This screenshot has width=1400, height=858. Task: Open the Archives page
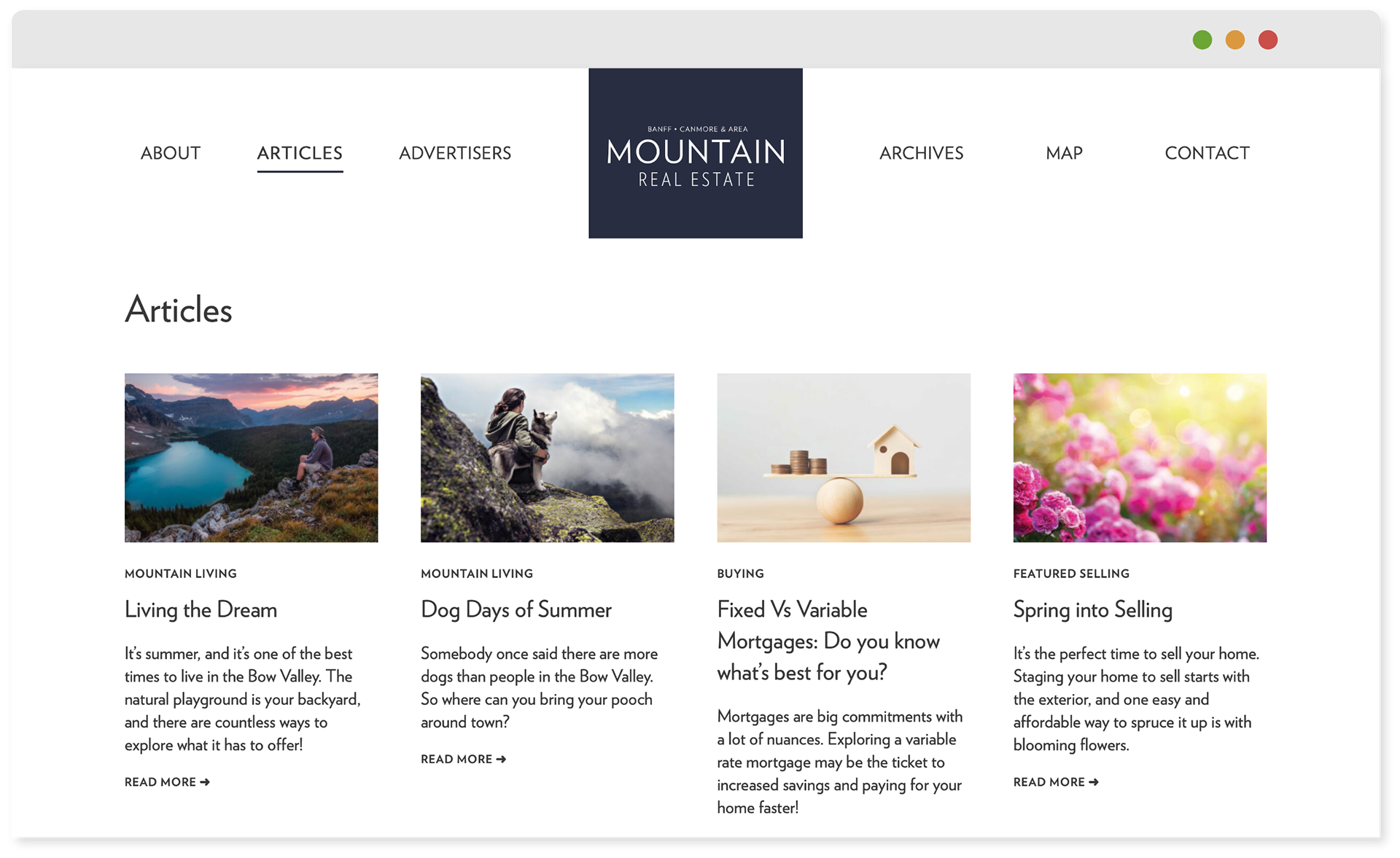coord(922,153)
